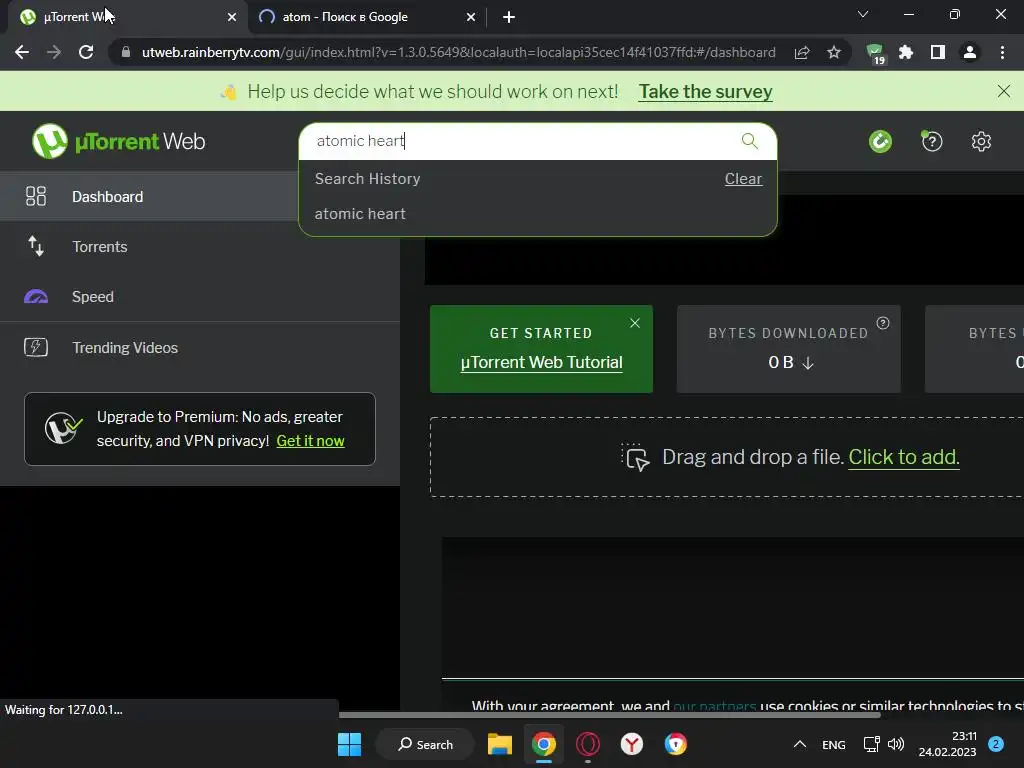The width and height of the screenshot is (1024, 768).
Task: Click the Trending Videos icon in sidebar
Action: tap(36, 347)
